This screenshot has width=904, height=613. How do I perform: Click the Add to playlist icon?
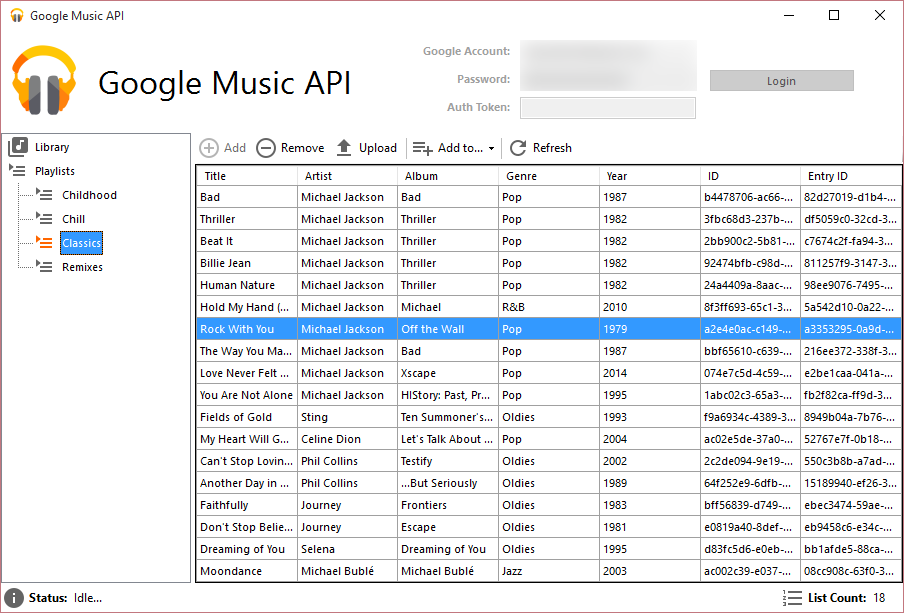point(422,148)
